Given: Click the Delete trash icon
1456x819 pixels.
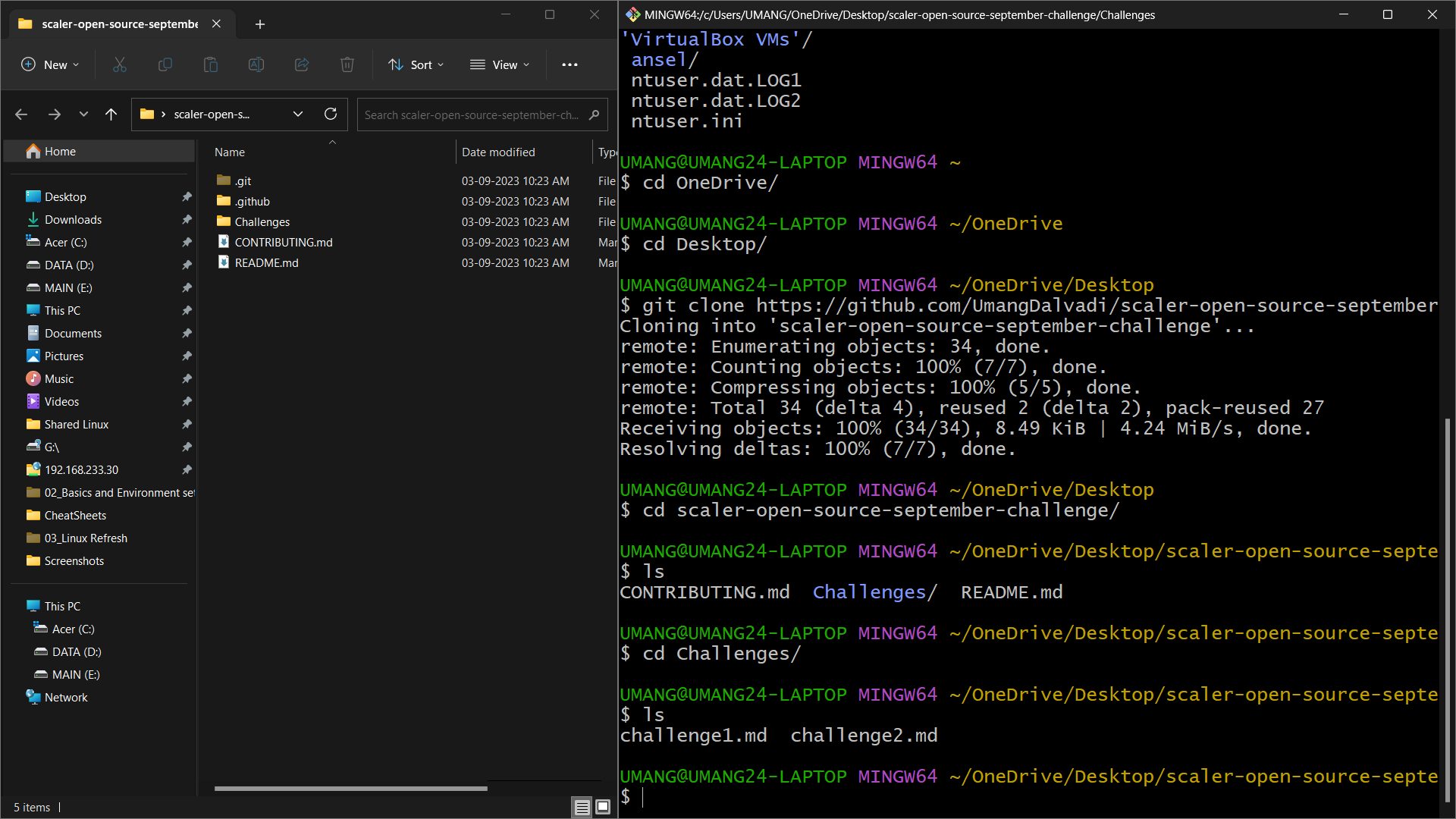Looking at the screenshot, I should click(347, 64).
